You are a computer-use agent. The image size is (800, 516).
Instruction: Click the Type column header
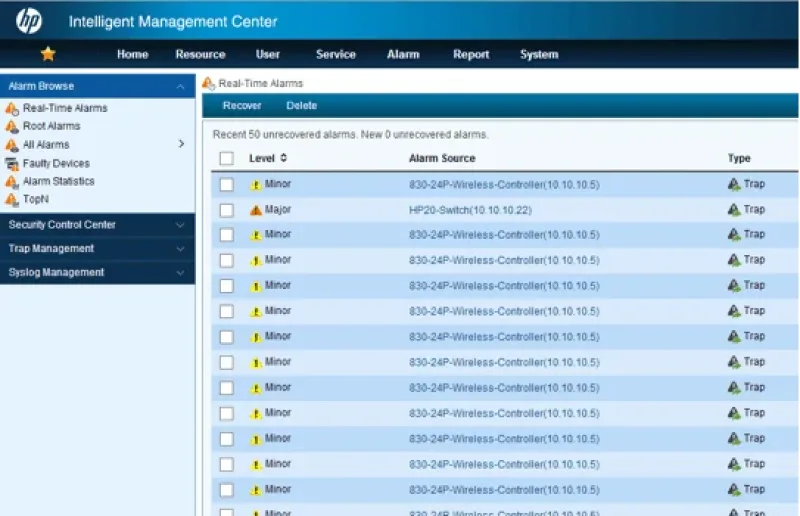(739, 158)
